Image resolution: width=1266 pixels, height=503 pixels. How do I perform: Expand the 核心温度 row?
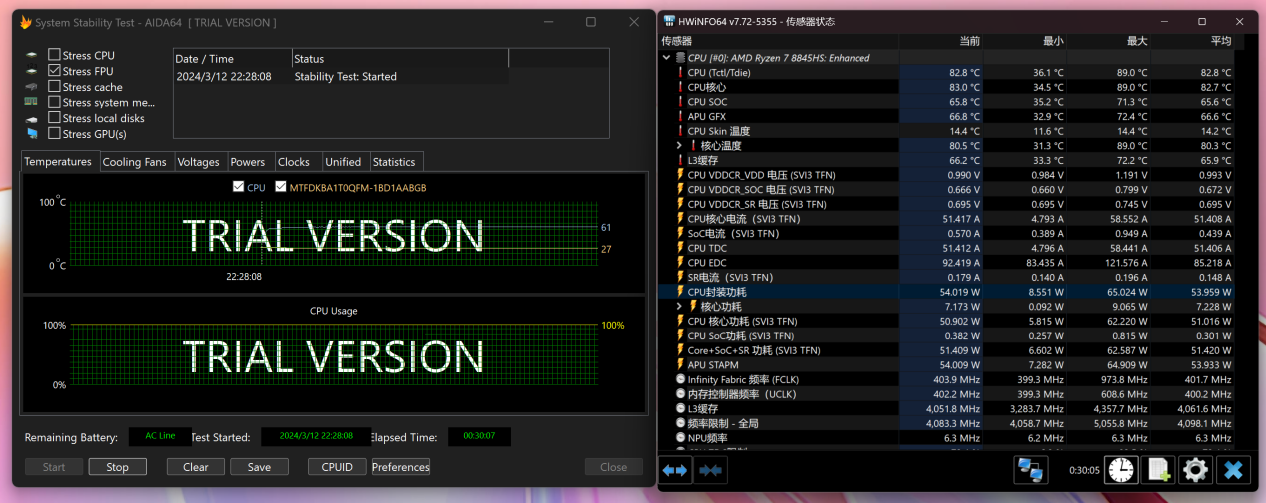pos(680,146)
